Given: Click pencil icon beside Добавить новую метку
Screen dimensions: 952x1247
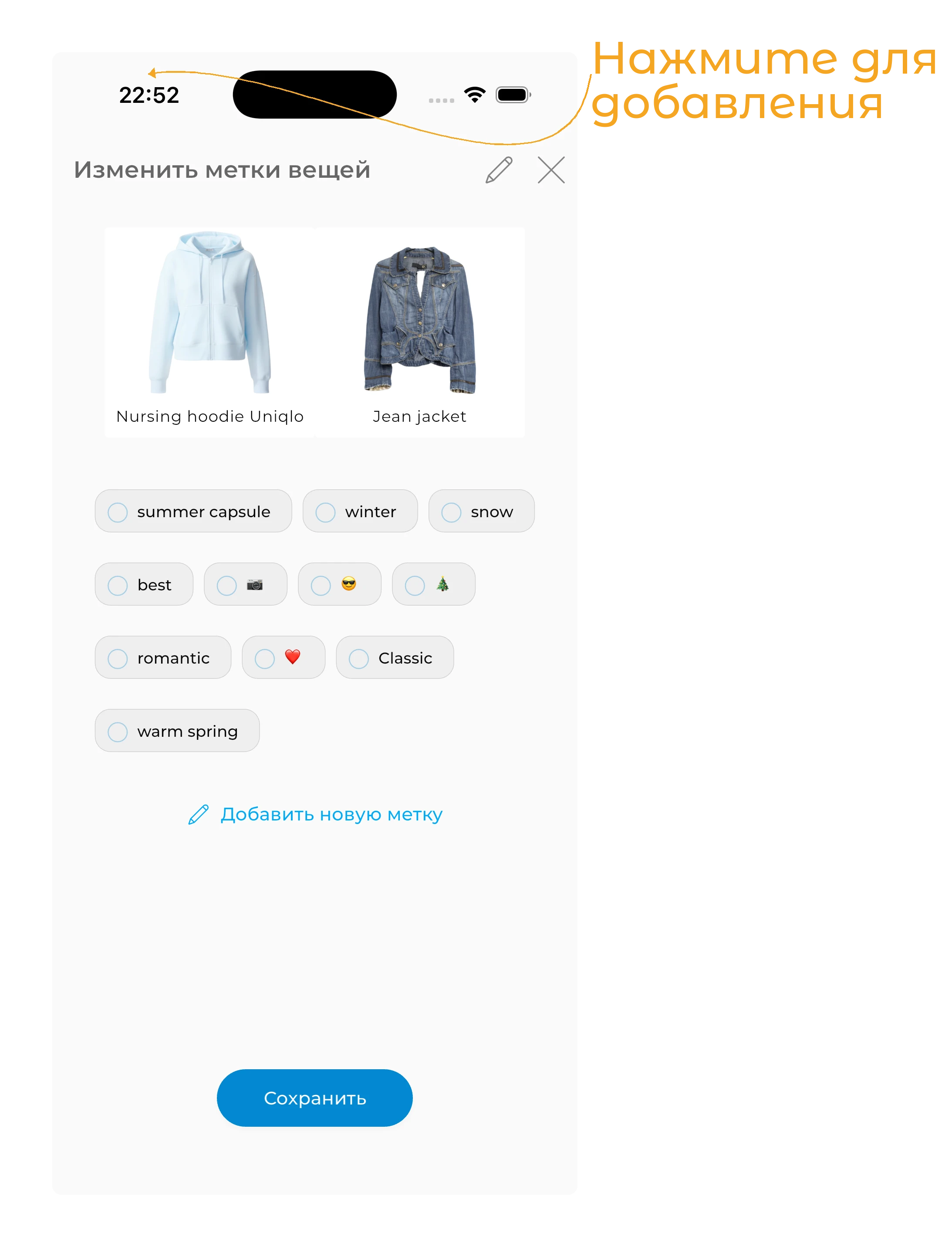Looking at the screenshot, I should (x=198, y=814).
